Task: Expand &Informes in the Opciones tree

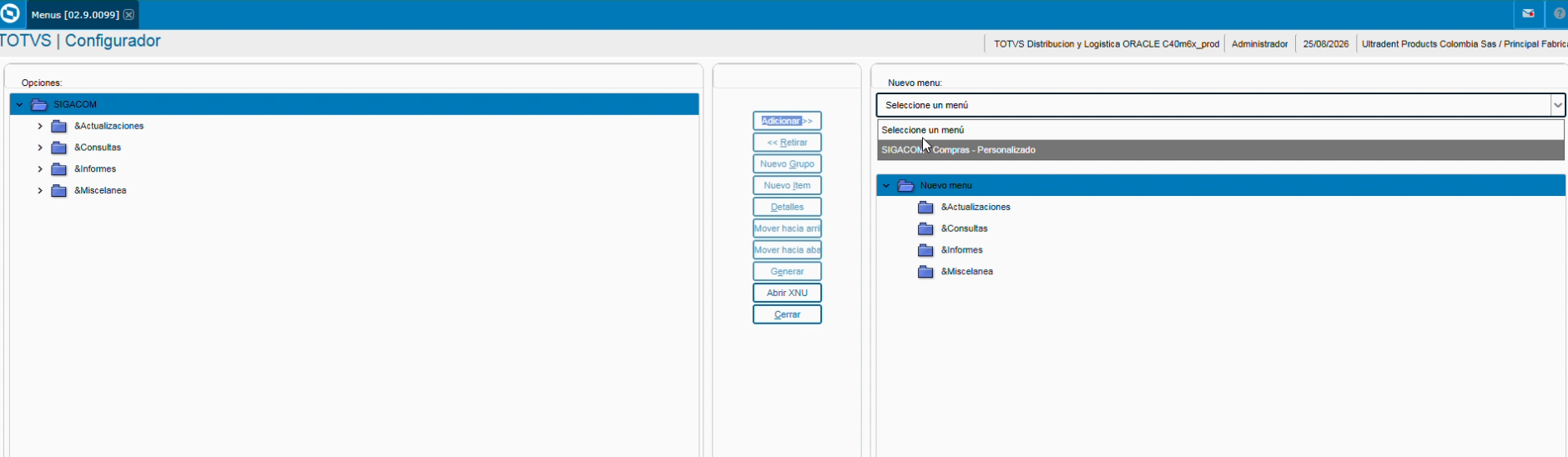Action: pos(40,169)
